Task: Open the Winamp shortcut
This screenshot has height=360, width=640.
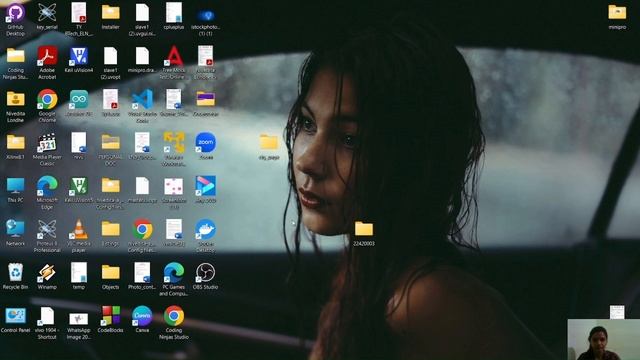Action: coord(47,272)
